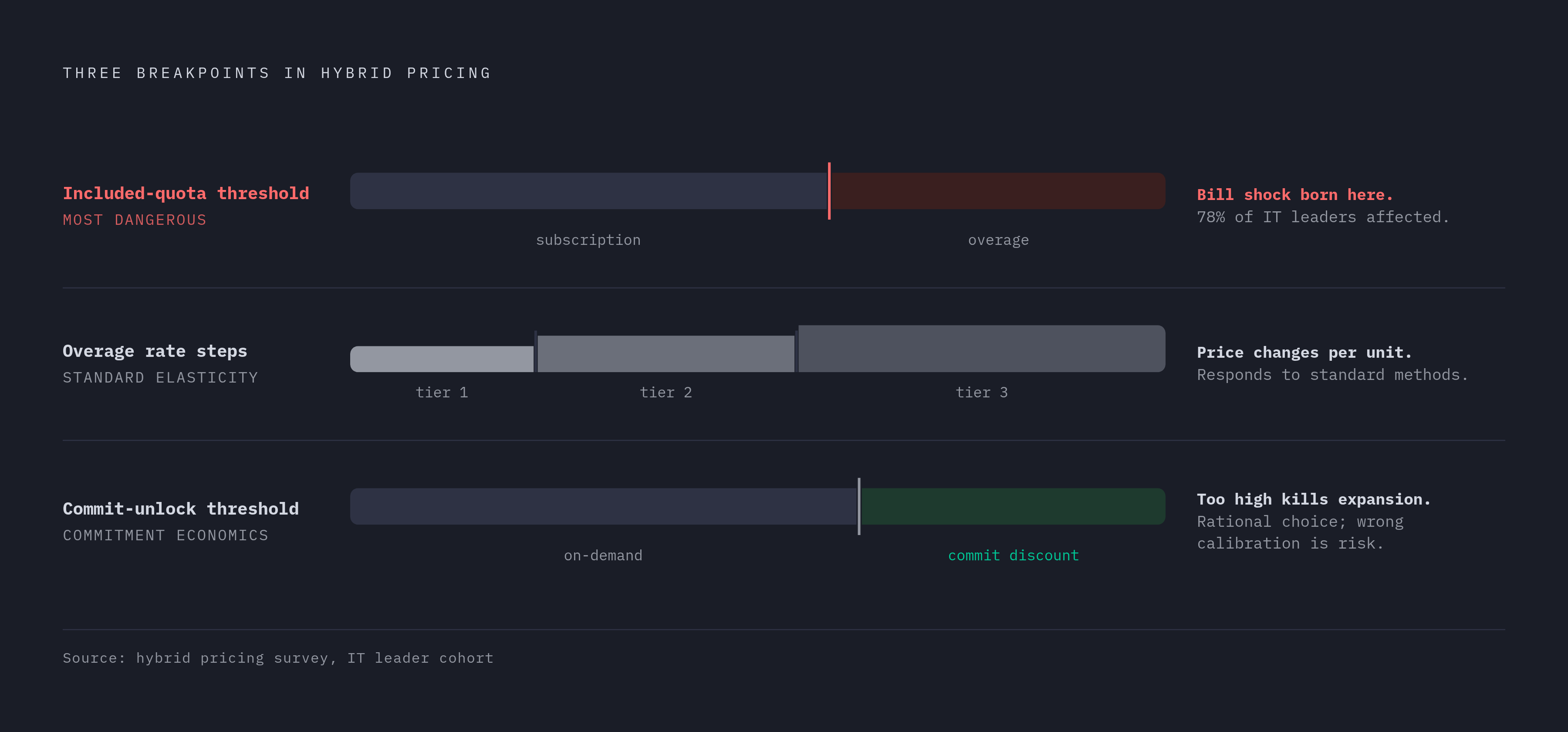Click the 'tier 3' label
This screenshot has width=1568, height=732.
pyautogui.click(x=982, y=392)
